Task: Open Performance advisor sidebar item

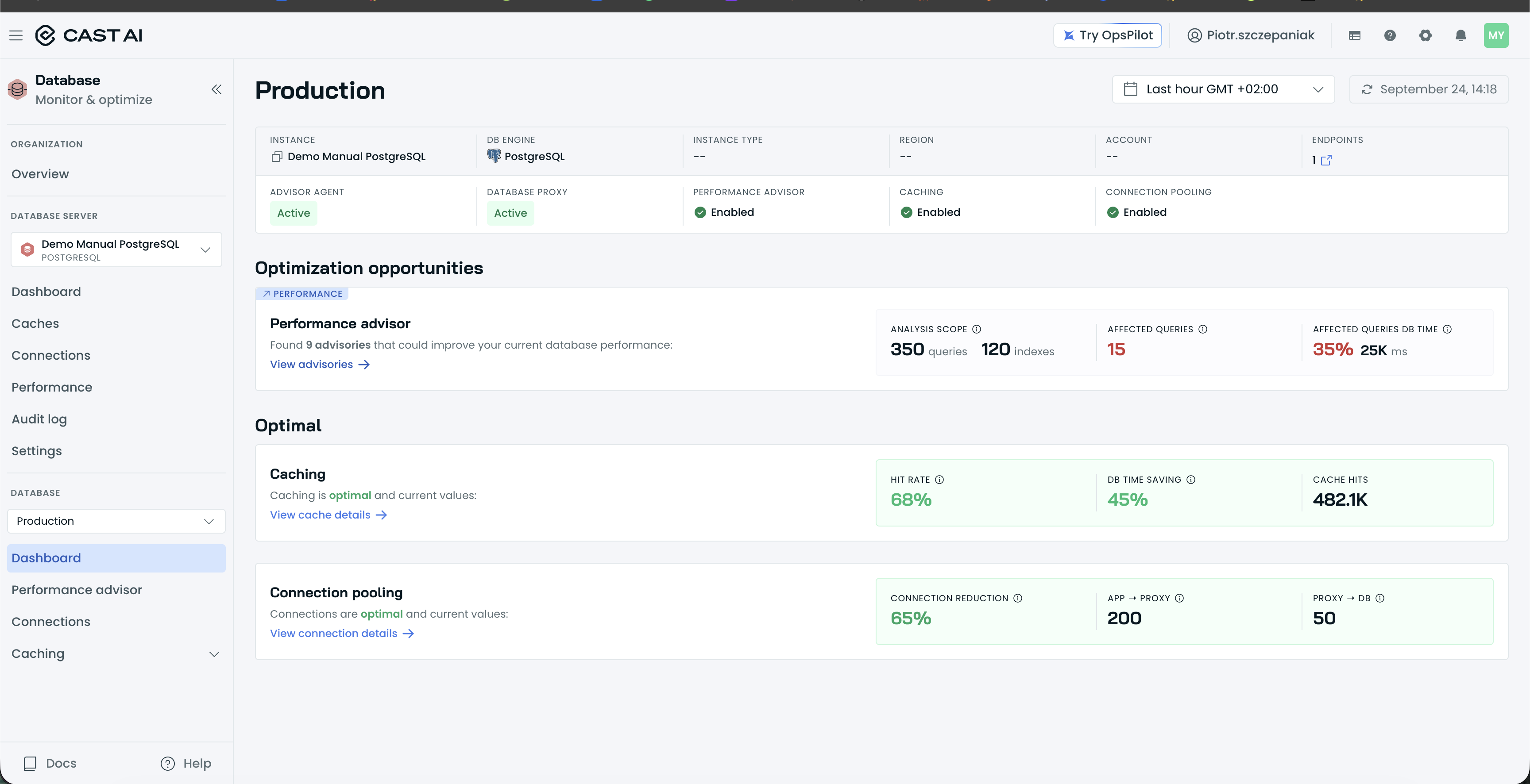Action: coord(77,590)
